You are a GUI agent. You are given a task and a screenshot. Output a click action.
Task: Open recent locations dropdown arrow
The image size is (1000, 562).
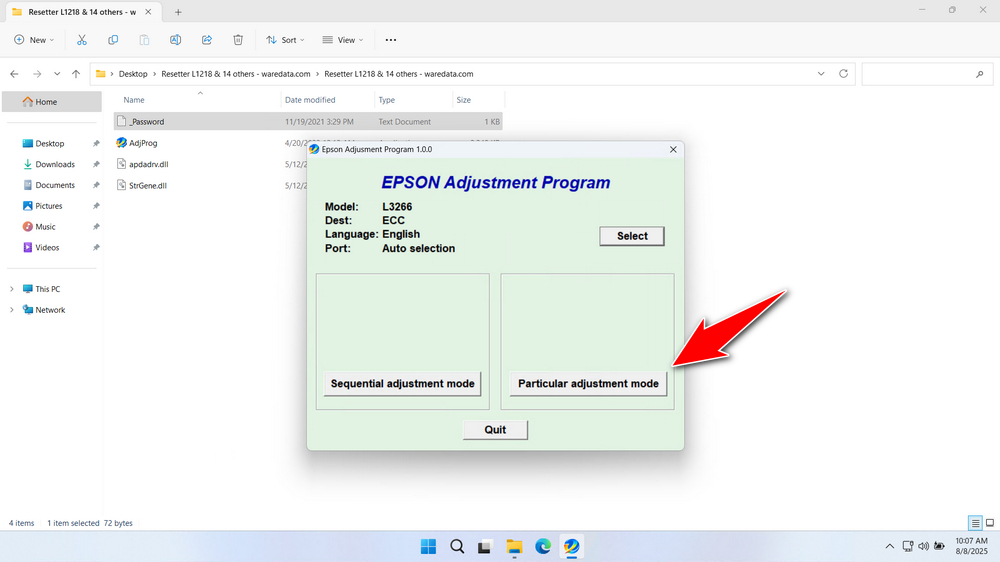57,74
